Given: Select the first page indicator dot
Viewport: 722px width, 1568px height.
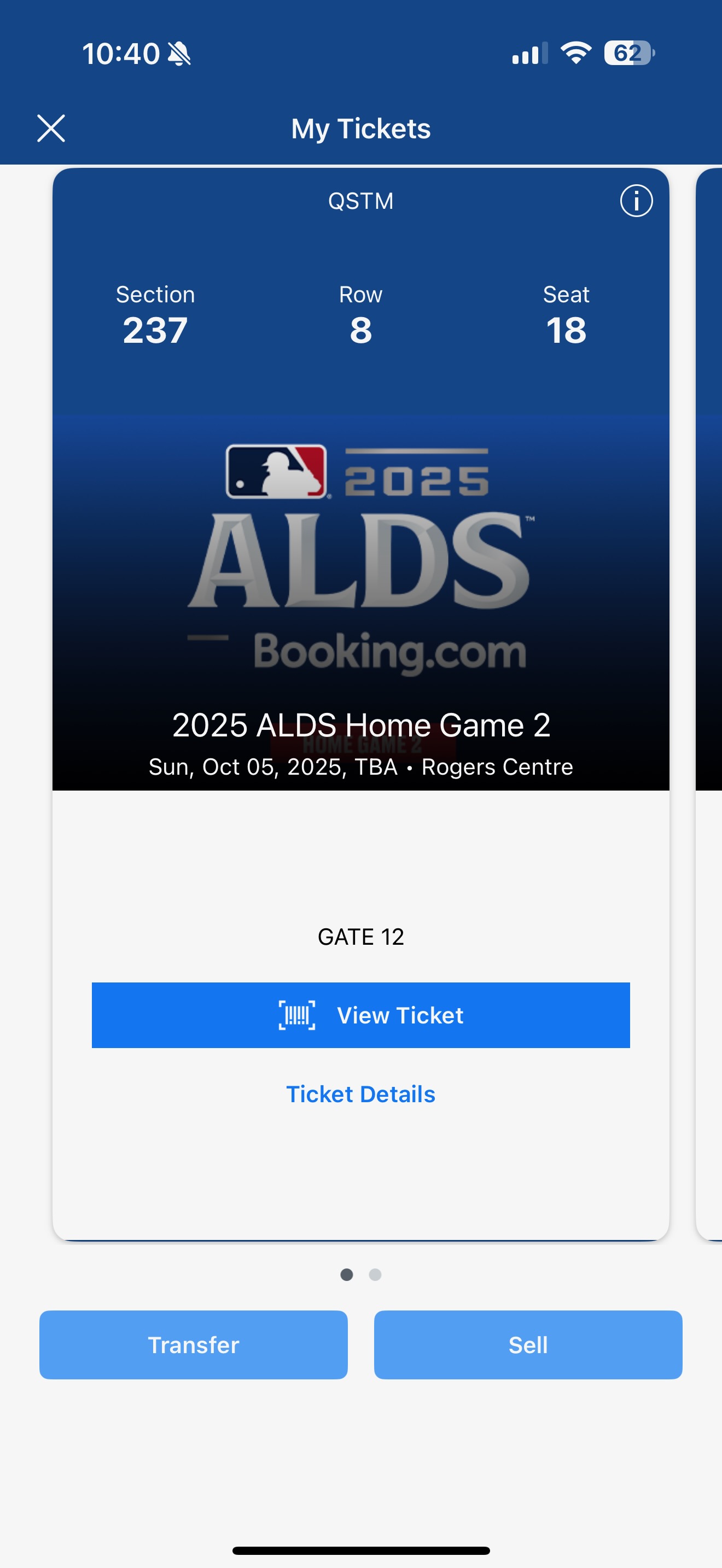Looking at the screenshot, I should point(346,1274).
